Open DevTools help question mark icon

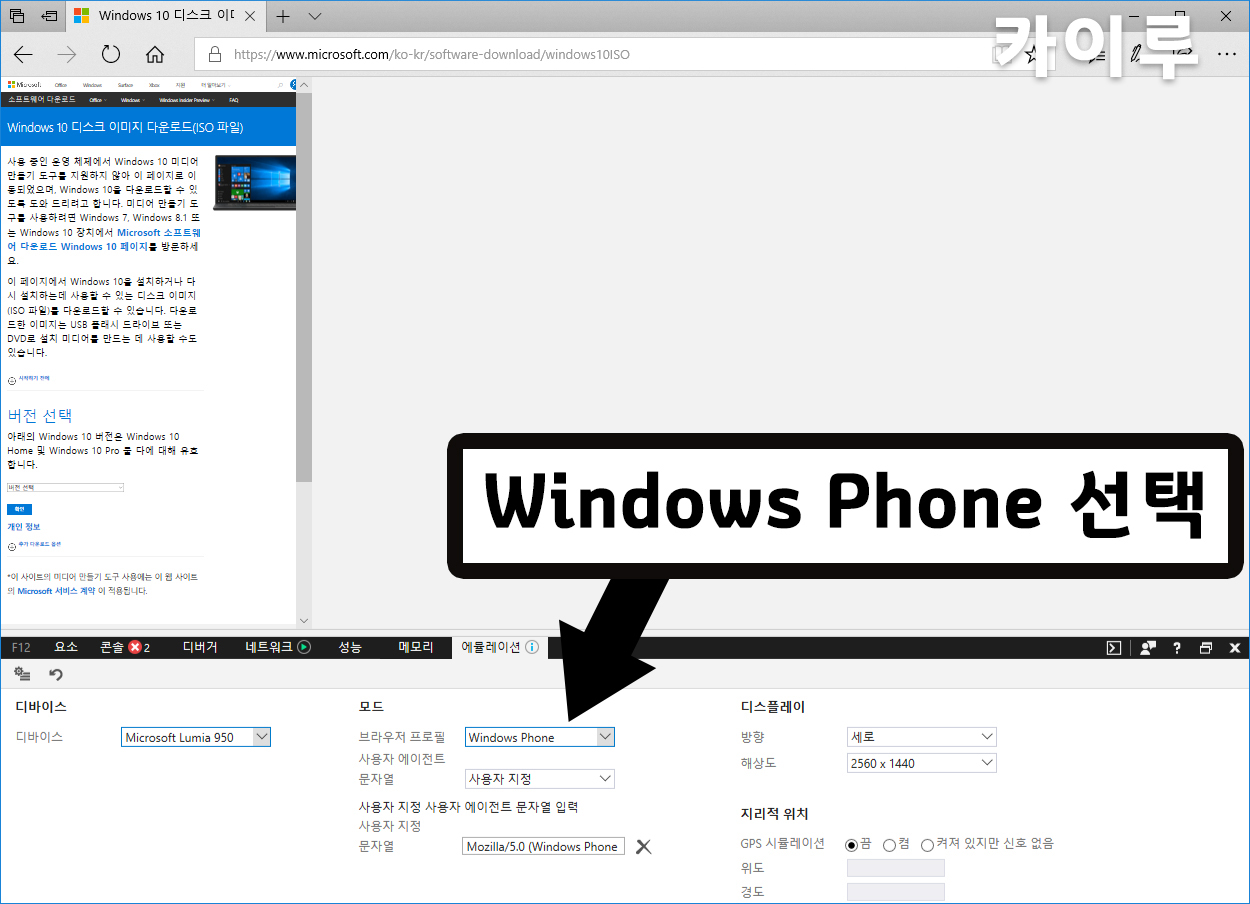tap(1177, 647)
